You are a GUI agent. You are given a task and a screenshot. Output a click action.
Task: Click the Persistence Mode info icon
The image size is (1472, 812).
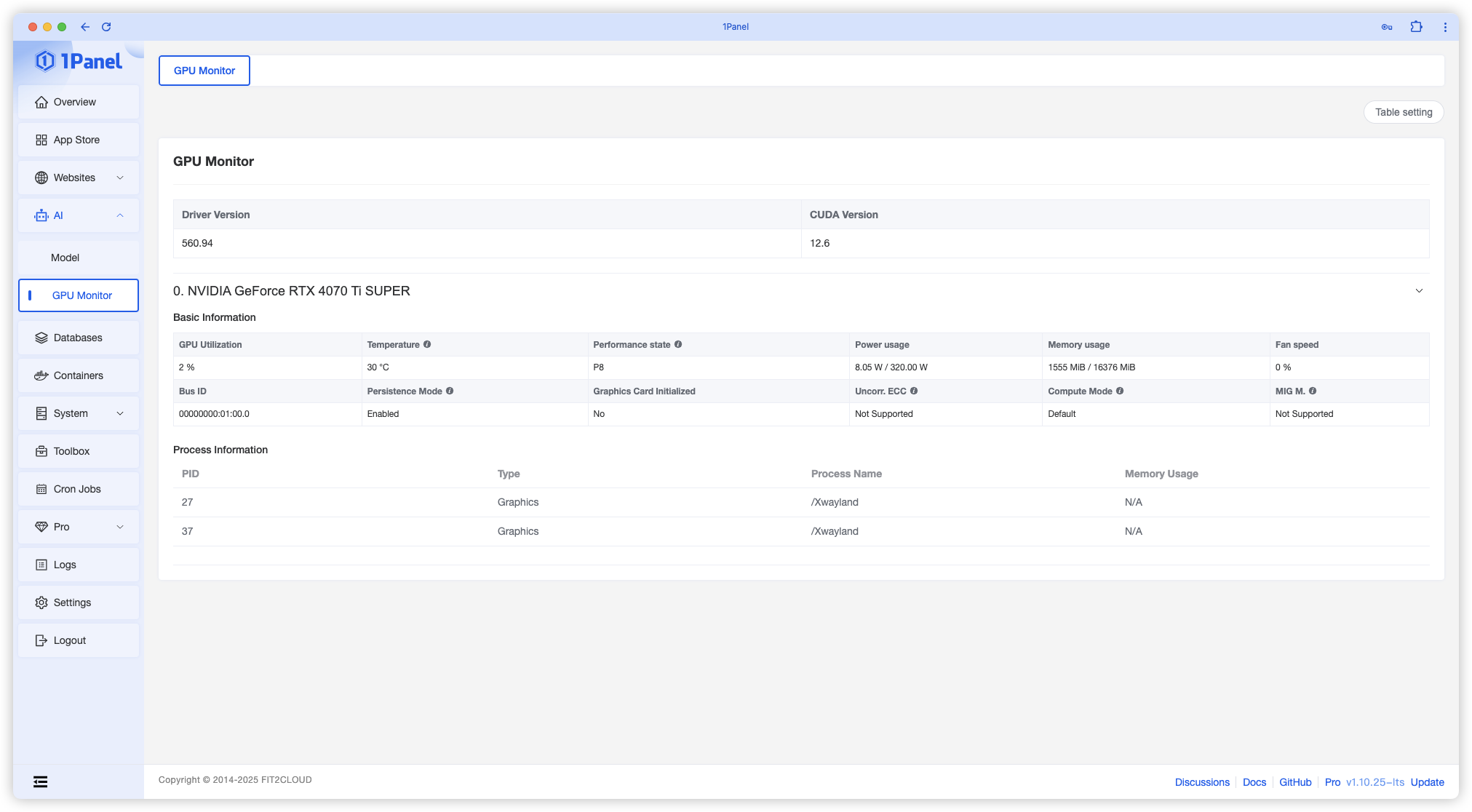coord(450,391)
